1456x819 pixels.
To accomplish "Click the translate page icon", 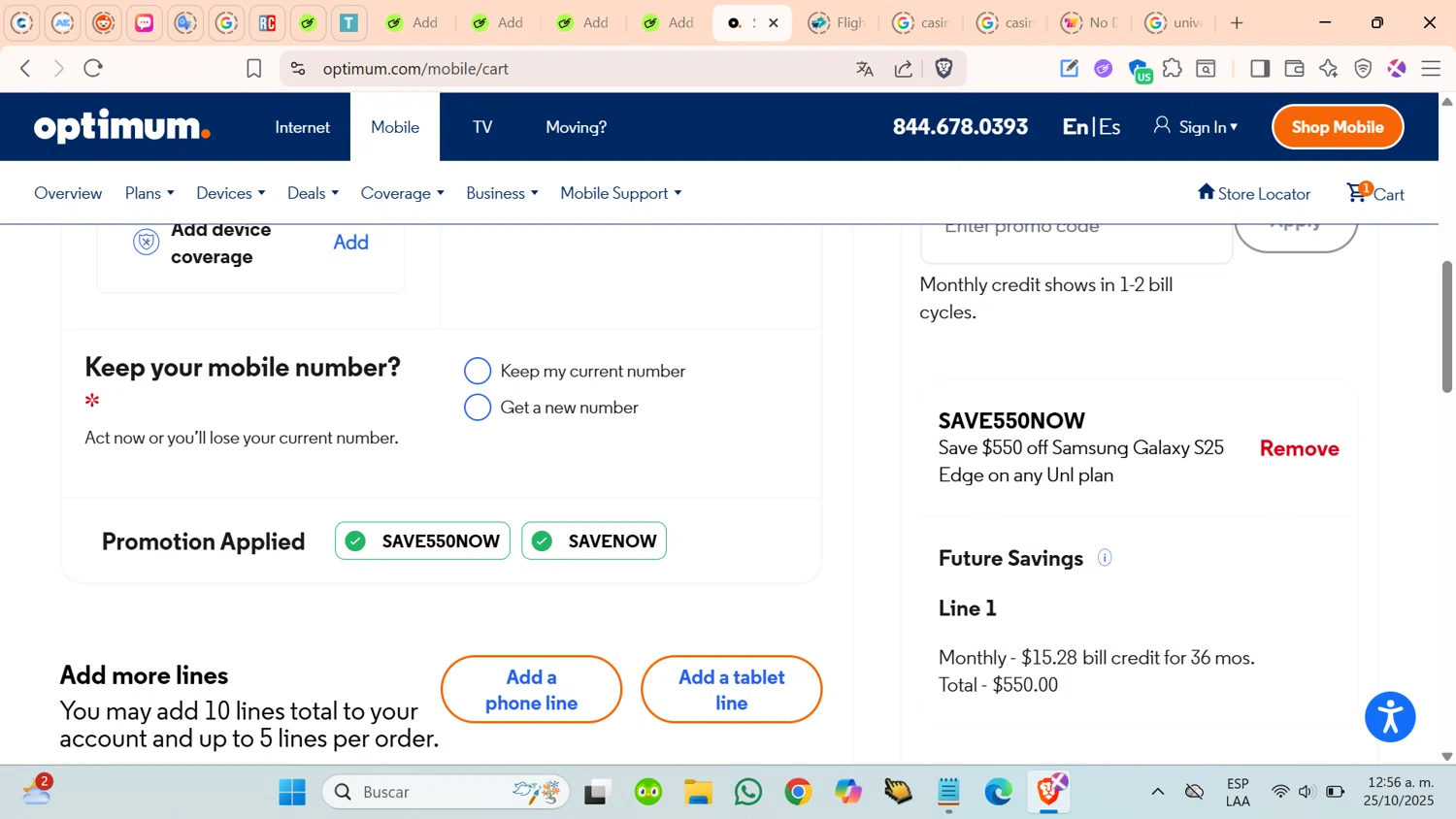I will (865, 68).
